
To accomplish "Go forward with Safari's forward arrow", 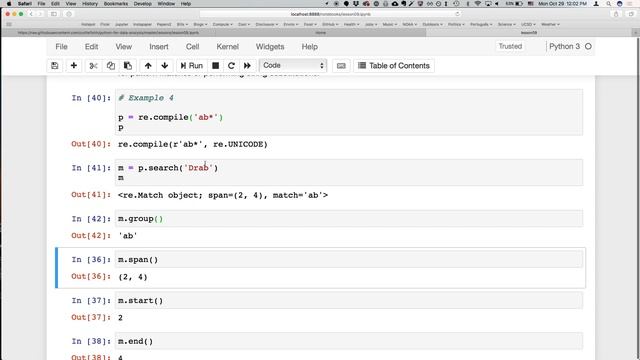I will coord(40,14).
